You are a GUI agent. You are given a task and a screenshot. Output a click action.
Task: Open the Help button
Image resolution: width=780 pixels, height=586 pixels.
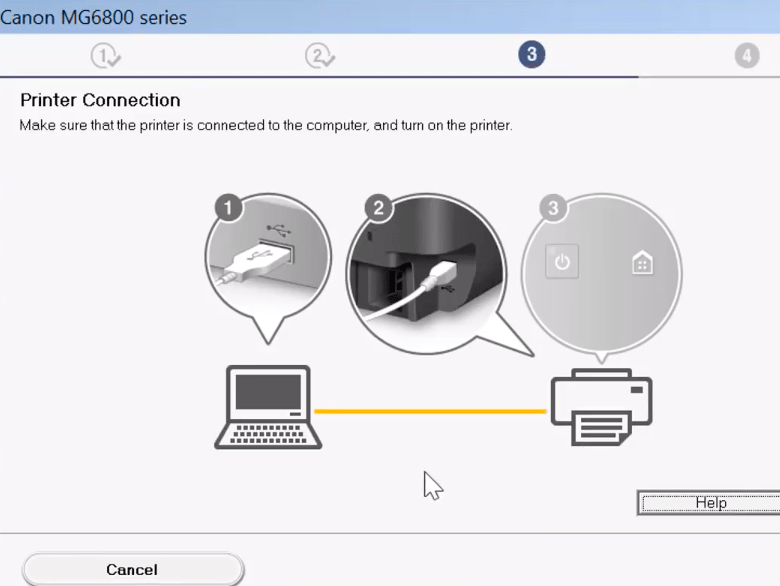tap(710, 503)
